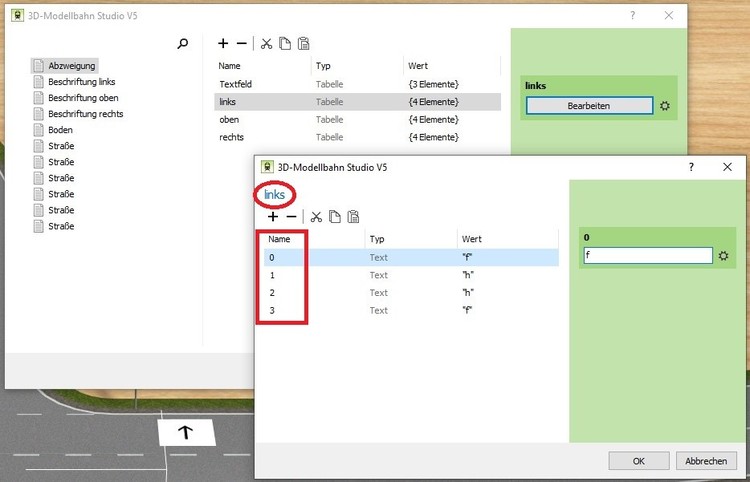Copy icon in the links dialog toolbar

coord(335,217)
